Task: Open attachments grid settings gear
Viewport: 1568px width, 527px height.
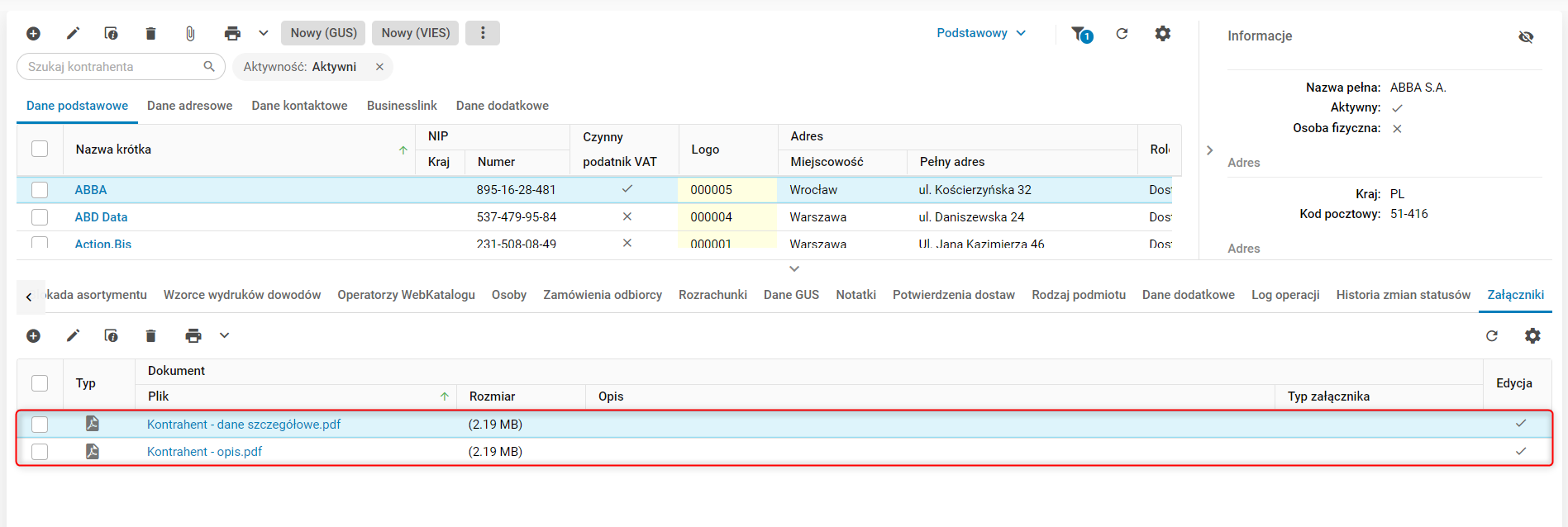Action: (x=1532, y=335)
